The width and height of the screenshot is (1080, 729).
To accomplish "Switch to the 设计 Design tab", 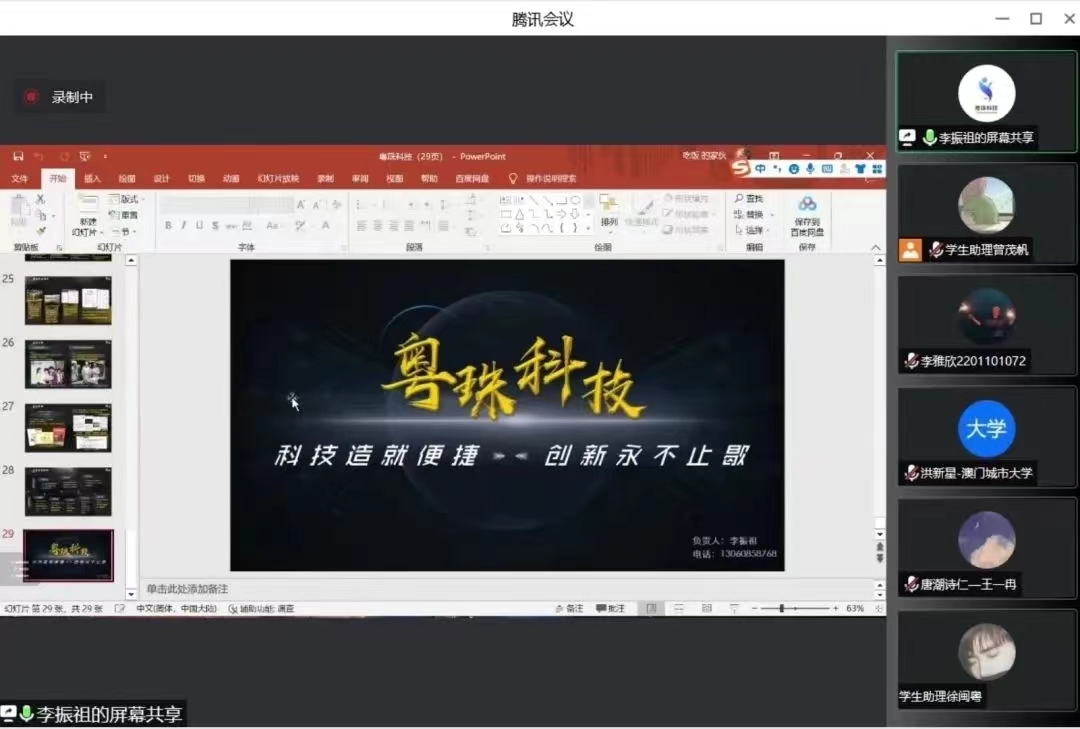I will point(161,178).
